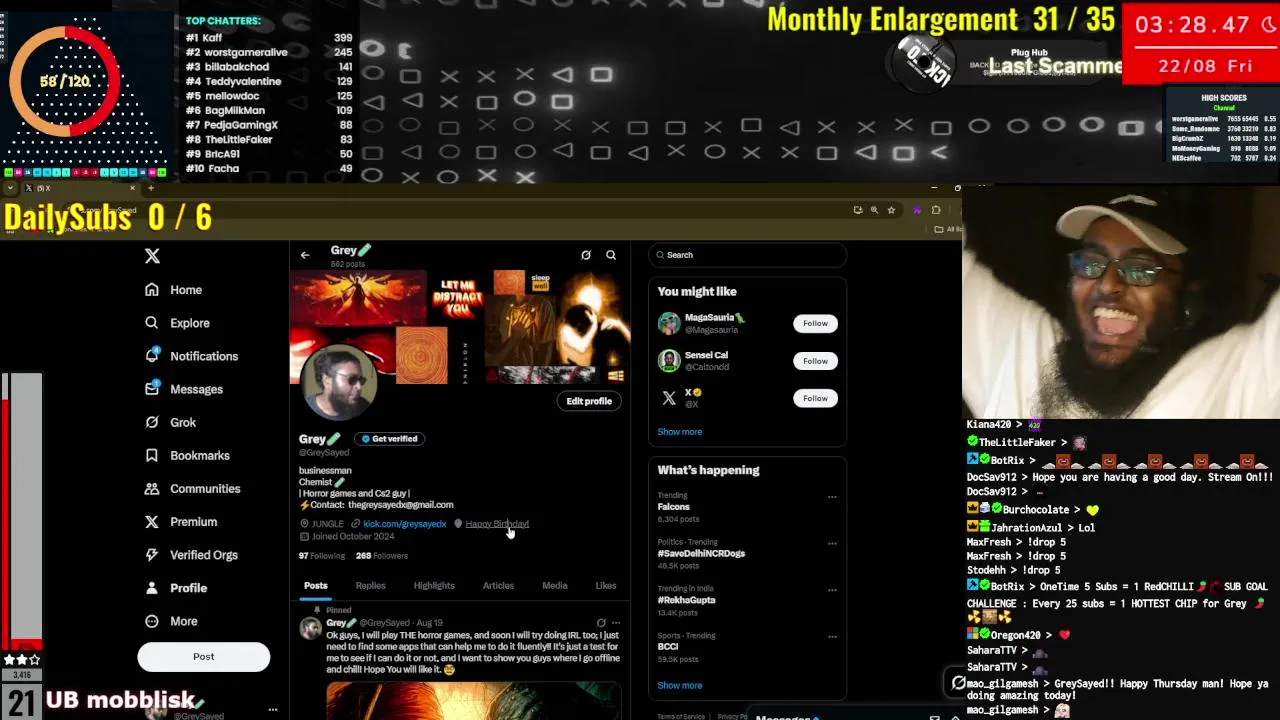Open options for #SaveDelhiNCRDogs trend
Viewport: 1280px width, 720px height.
click(x=832, y=543)
